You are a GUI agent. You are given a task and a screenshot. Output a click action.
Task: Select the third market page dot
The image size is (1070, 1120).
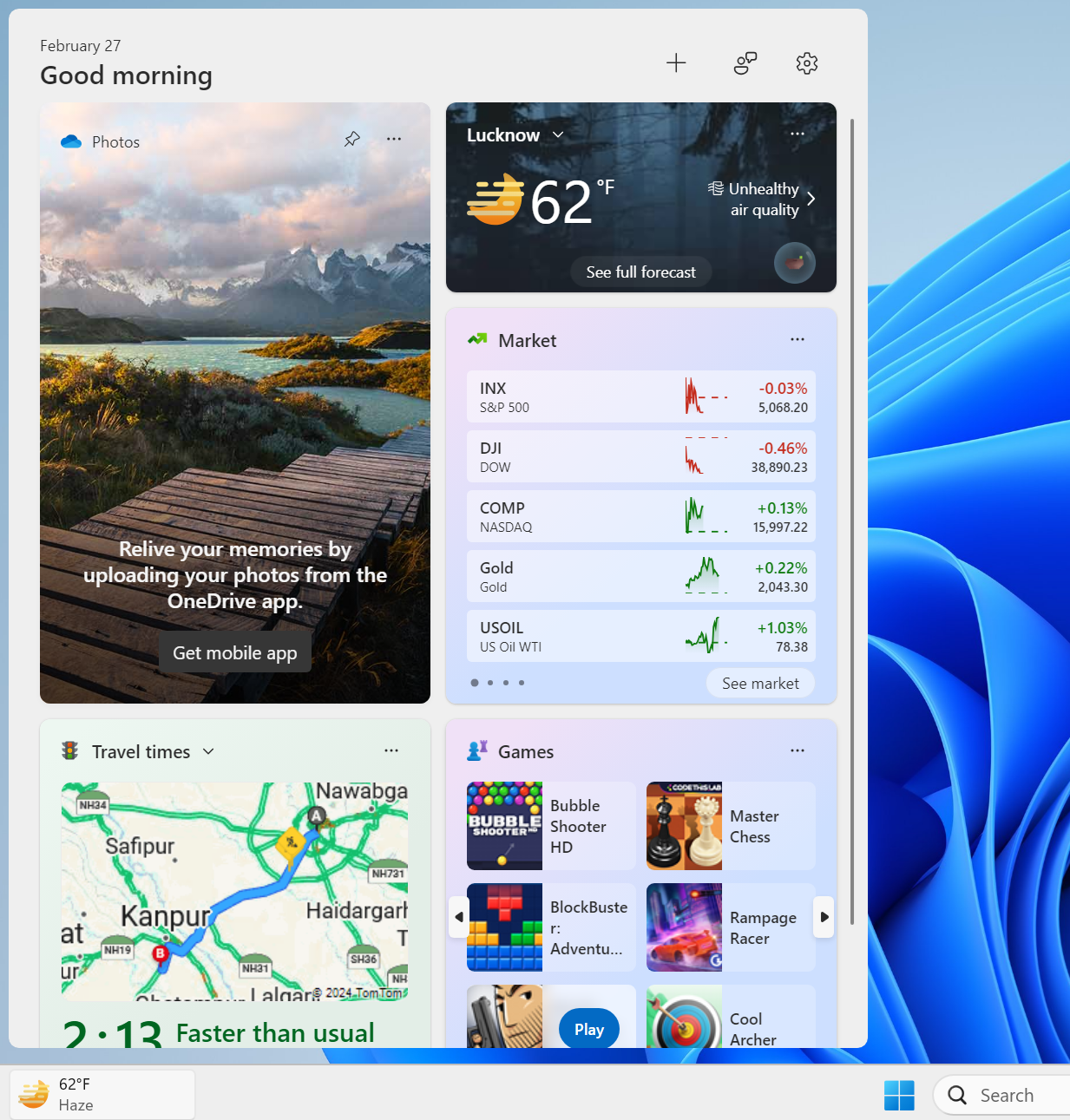(506, 683)
